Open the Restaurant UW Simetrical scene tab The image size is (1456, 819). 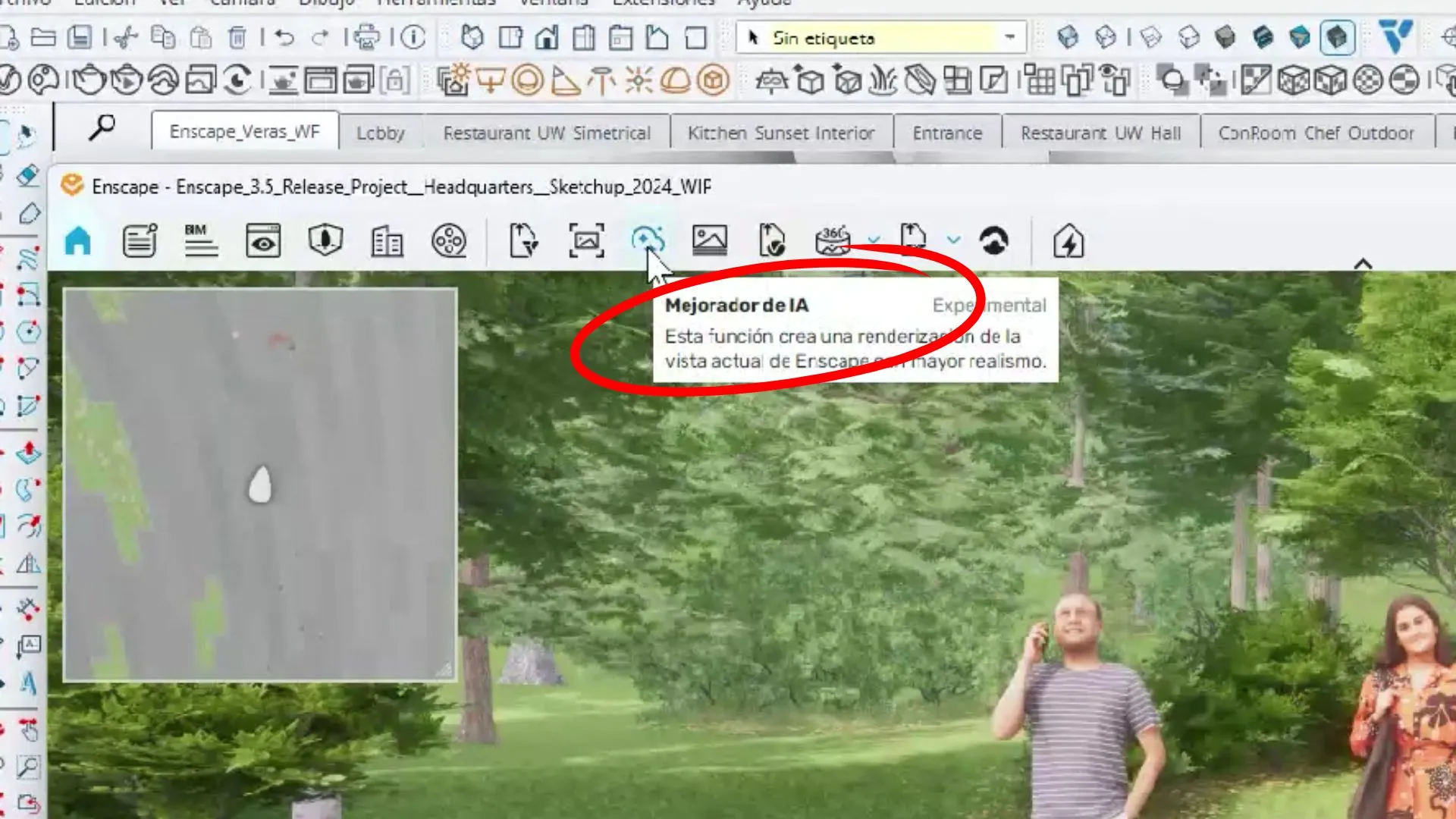coord(547,133)
